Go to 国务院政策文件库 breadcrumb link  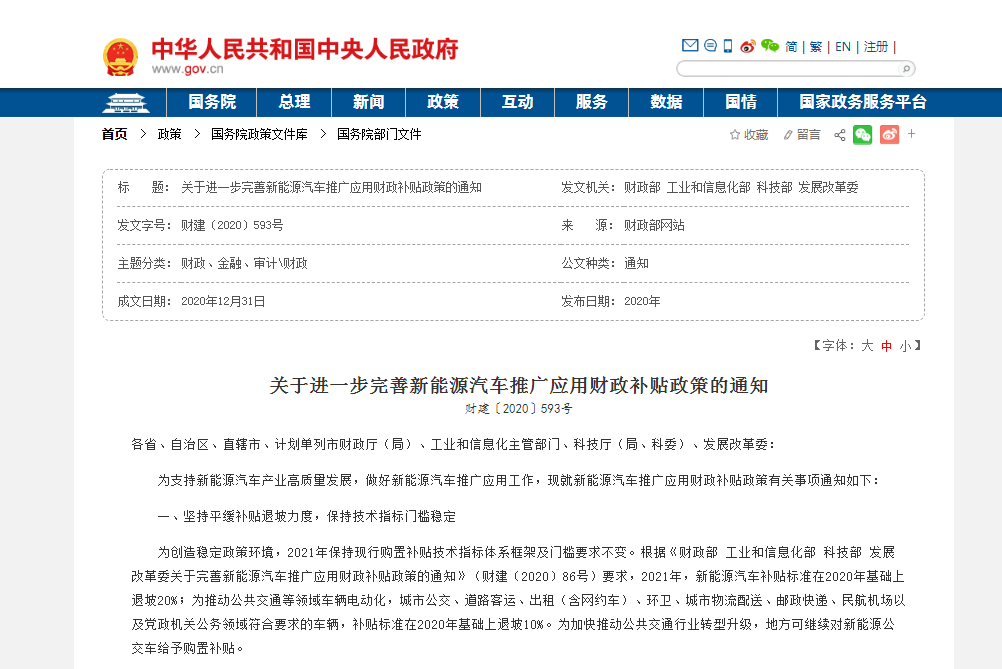click(x=259, y=134)
